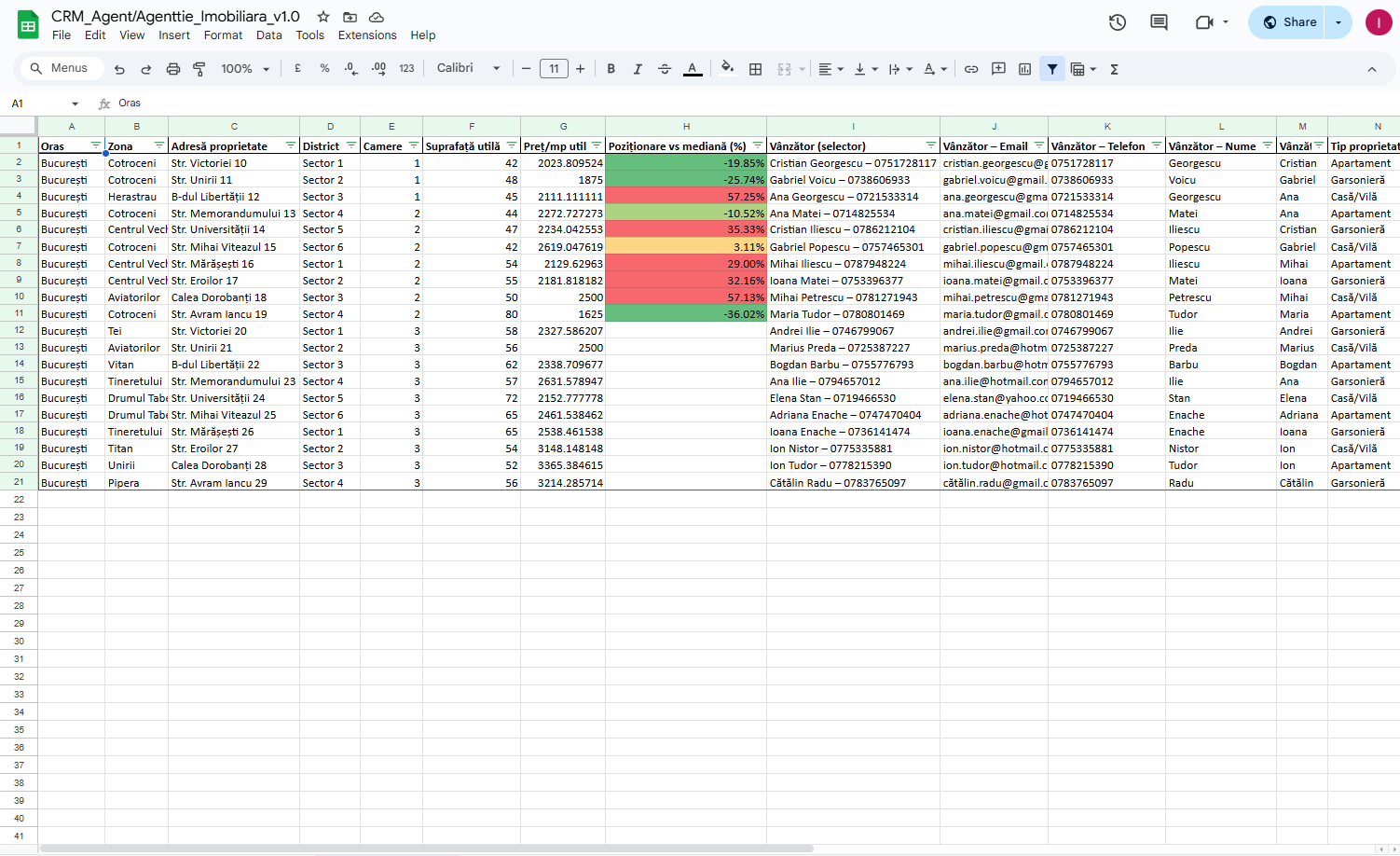
Task: Toggle italic formatting
Action: [x=638, y=69]
